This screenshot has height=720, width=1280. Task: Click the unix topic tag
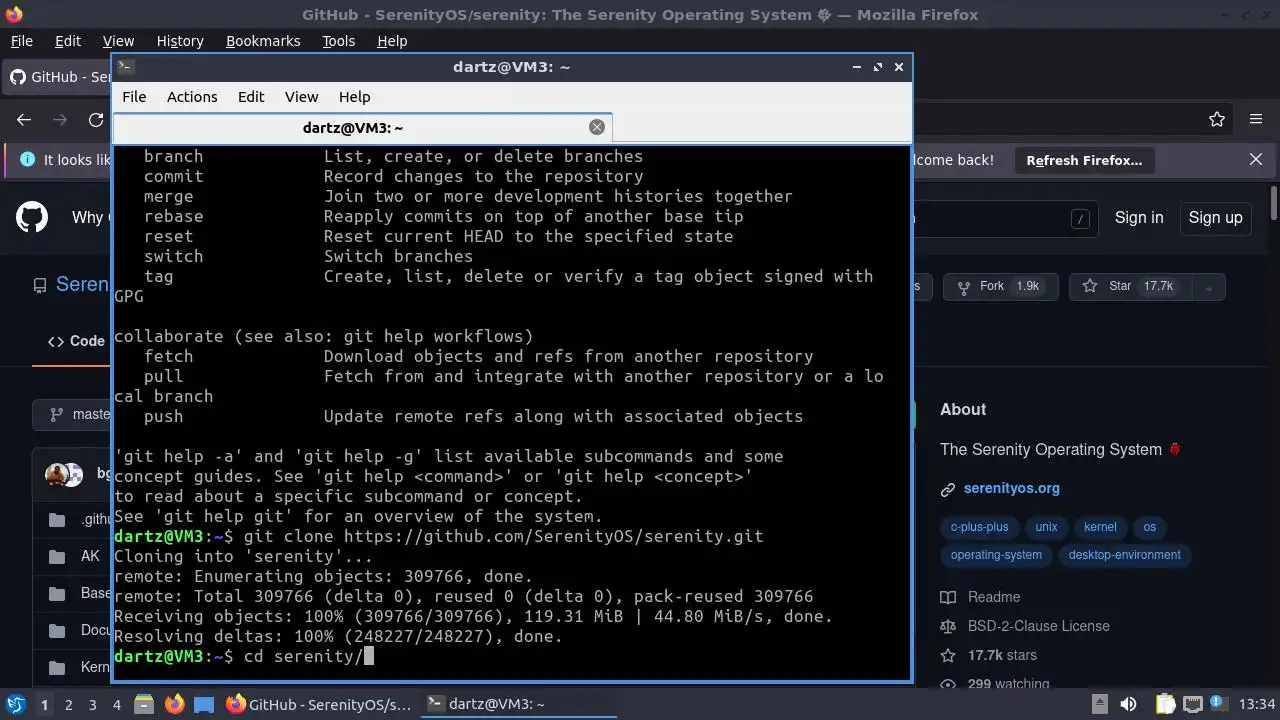1046,527
